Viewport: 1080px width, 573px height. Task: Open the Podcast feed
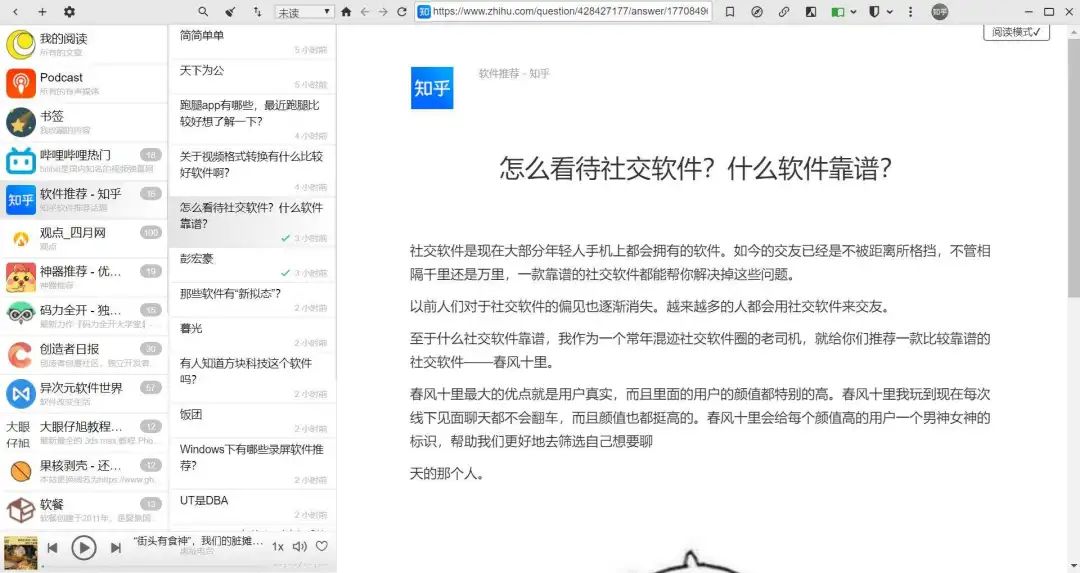coord(84,83)
